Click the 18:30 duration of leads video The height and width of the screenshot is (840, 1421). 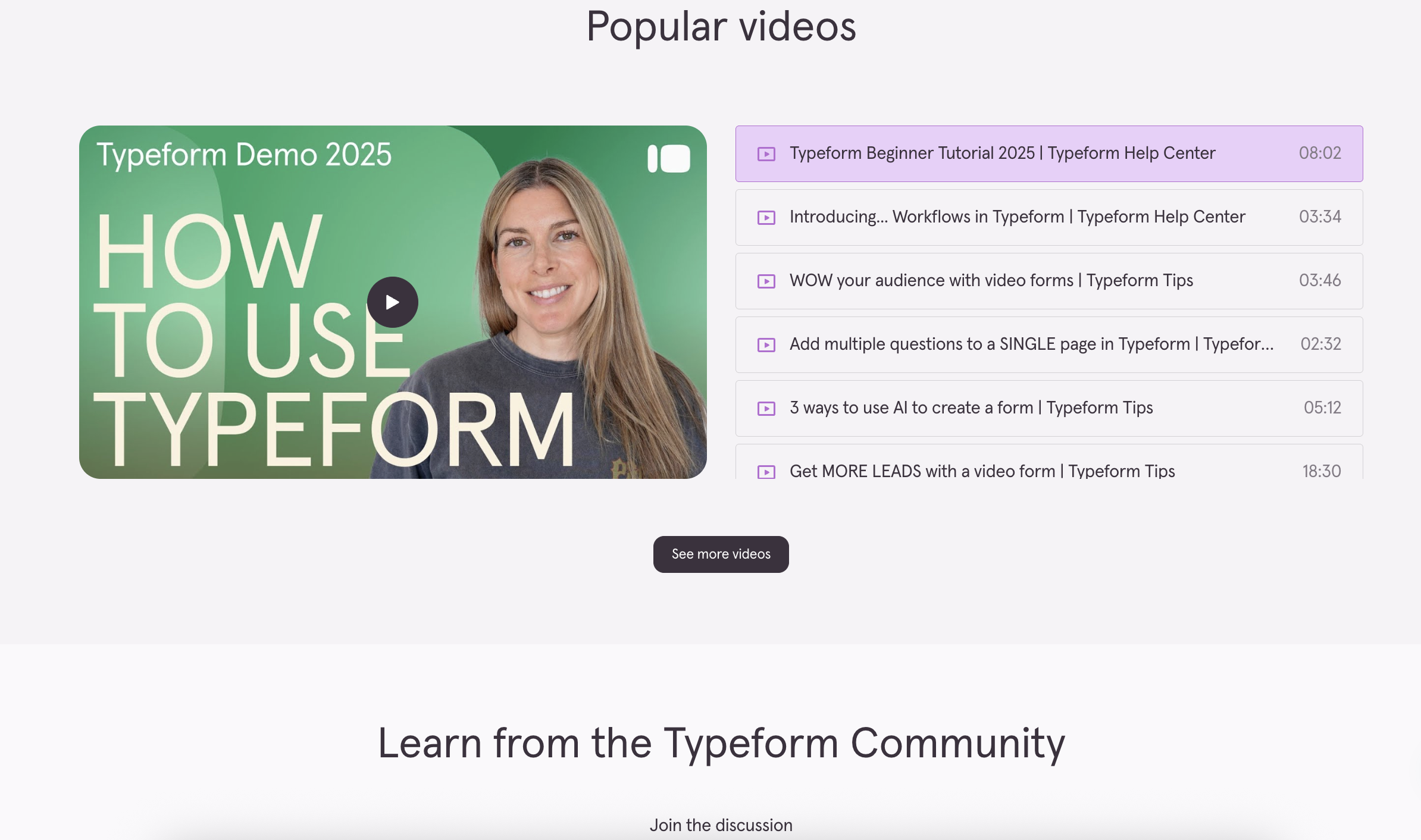click(1322, 471)
